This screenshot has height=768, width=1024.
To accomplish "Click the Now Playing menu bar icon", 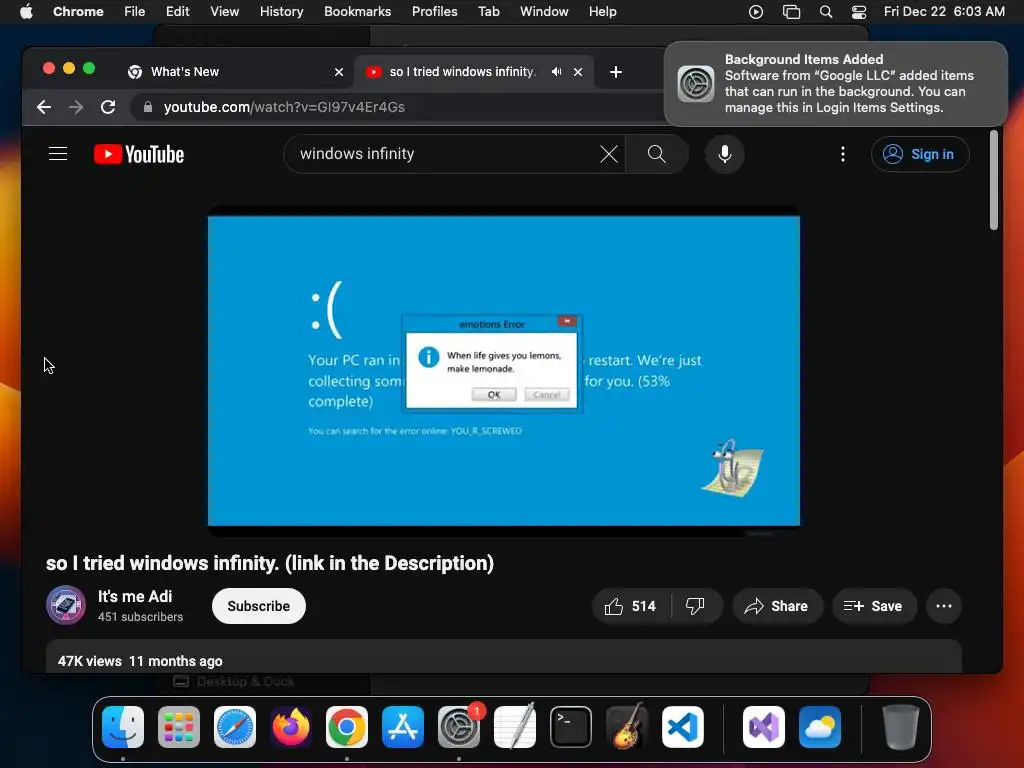I will pos(756,12).
